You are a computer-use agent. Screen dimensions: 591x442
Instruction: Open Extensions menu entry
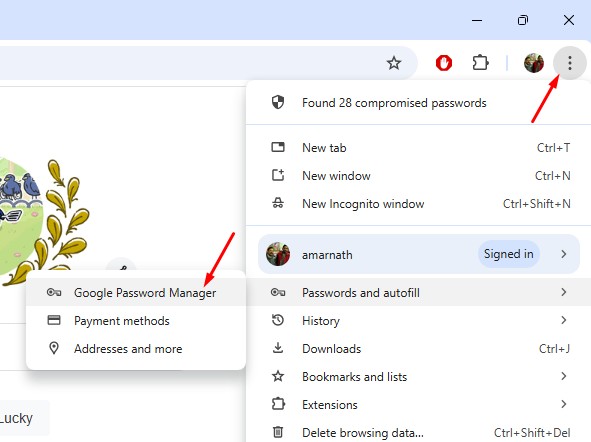coord(418,404)
